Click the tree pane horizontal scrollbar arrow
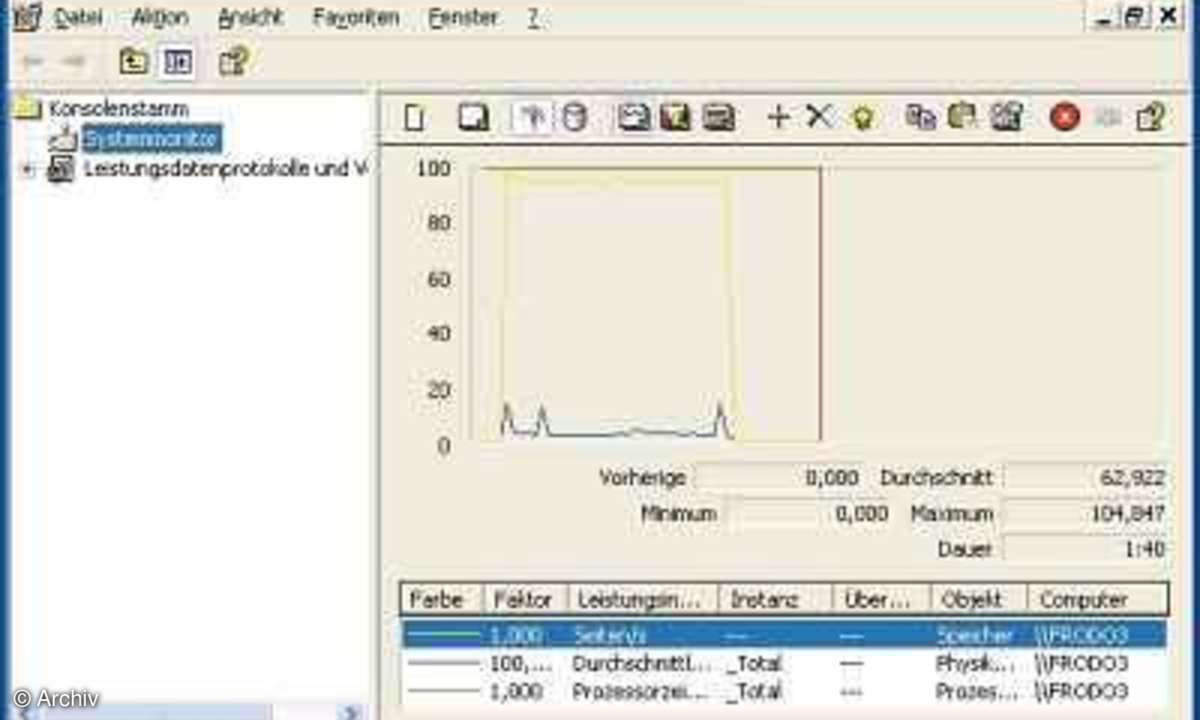This screenshot has height=720, width=1200. coord(350,713)
